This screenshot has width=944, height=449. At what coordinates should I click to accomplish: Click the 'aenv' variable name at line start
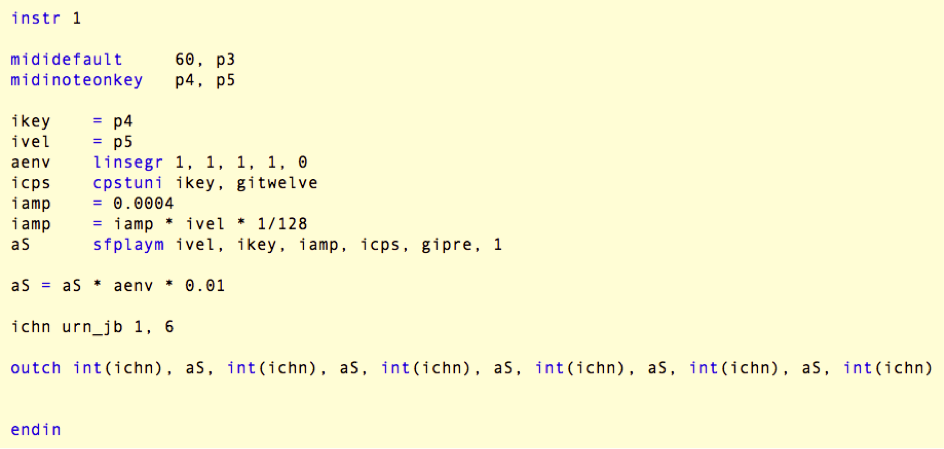pyautogui.click(x=30, y=162)
